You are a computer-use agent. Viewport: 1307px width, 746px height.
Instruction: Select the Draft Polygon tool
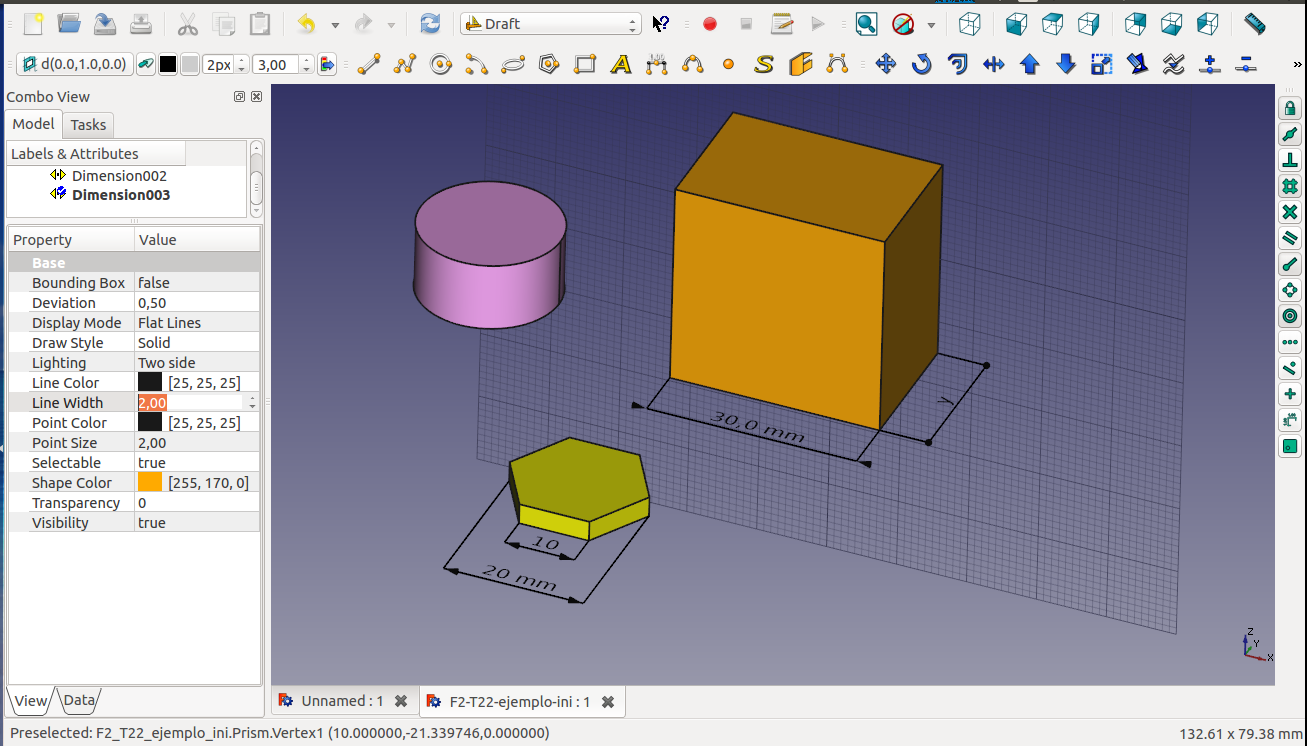(x=548, y=65)
